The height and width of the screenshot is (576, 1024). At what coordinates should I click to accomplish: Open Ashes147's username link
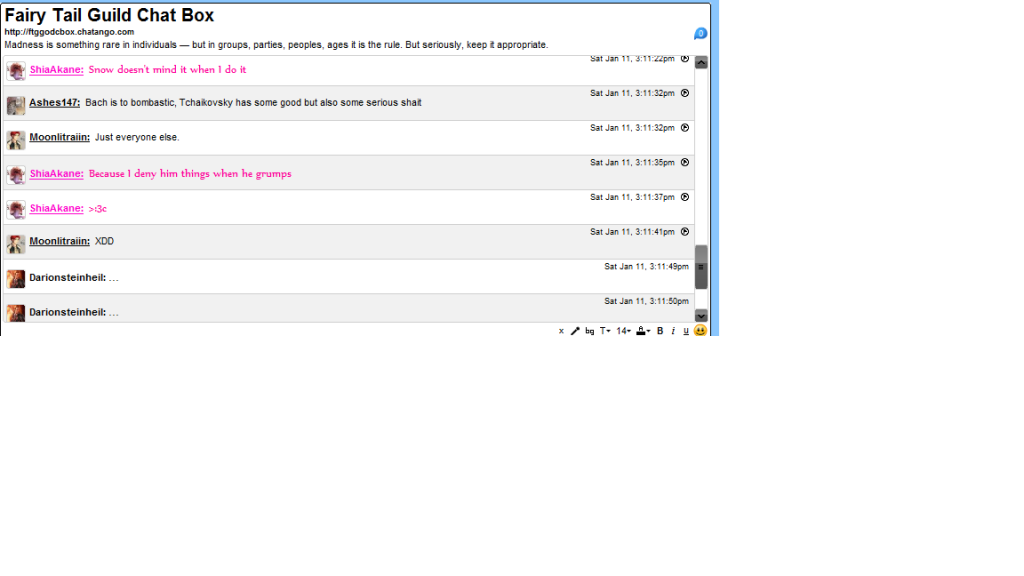54,103
